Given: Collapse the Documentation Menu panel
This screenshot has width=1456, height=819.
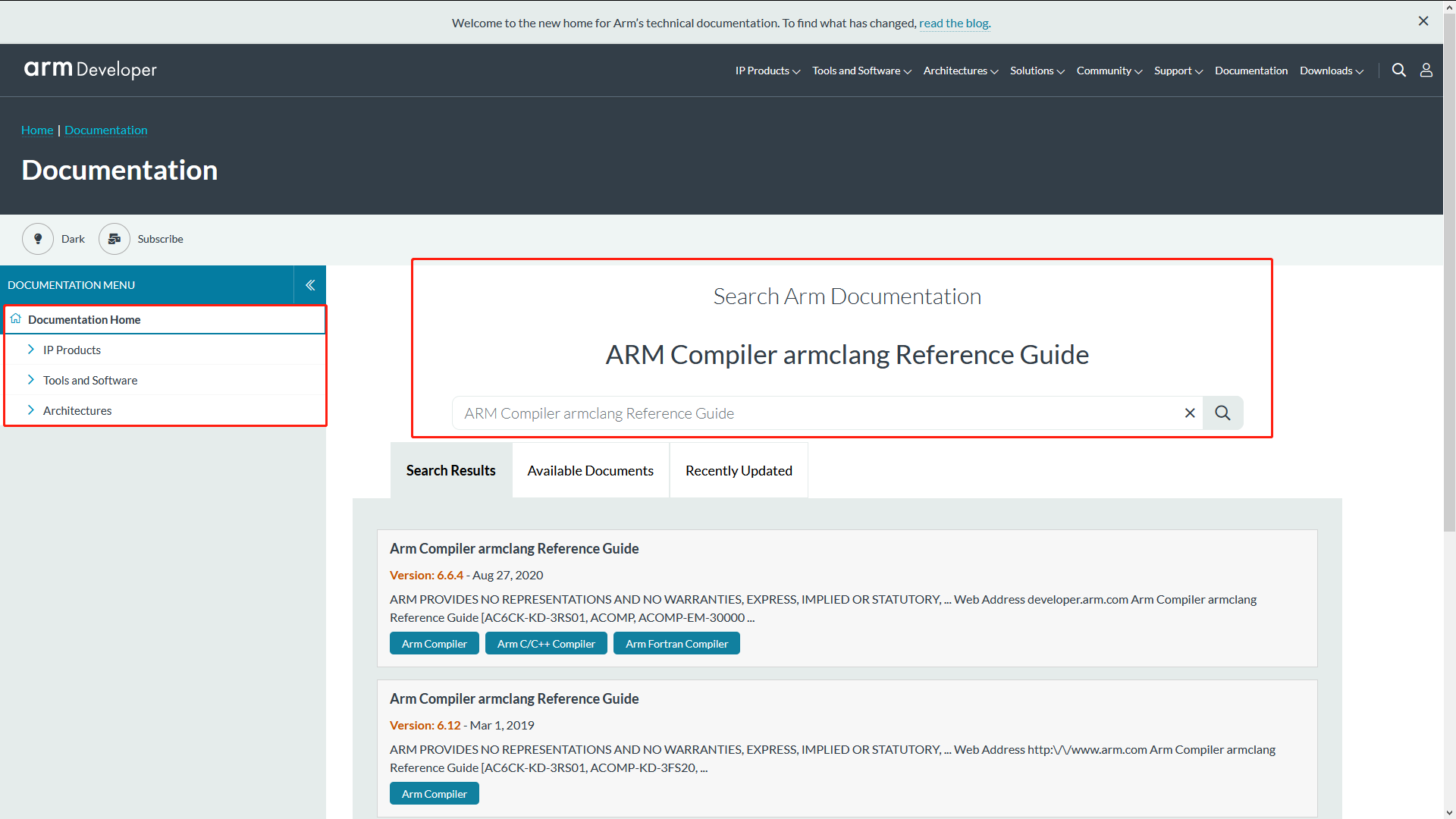Looking at the screenshot, I should (310, 285).
